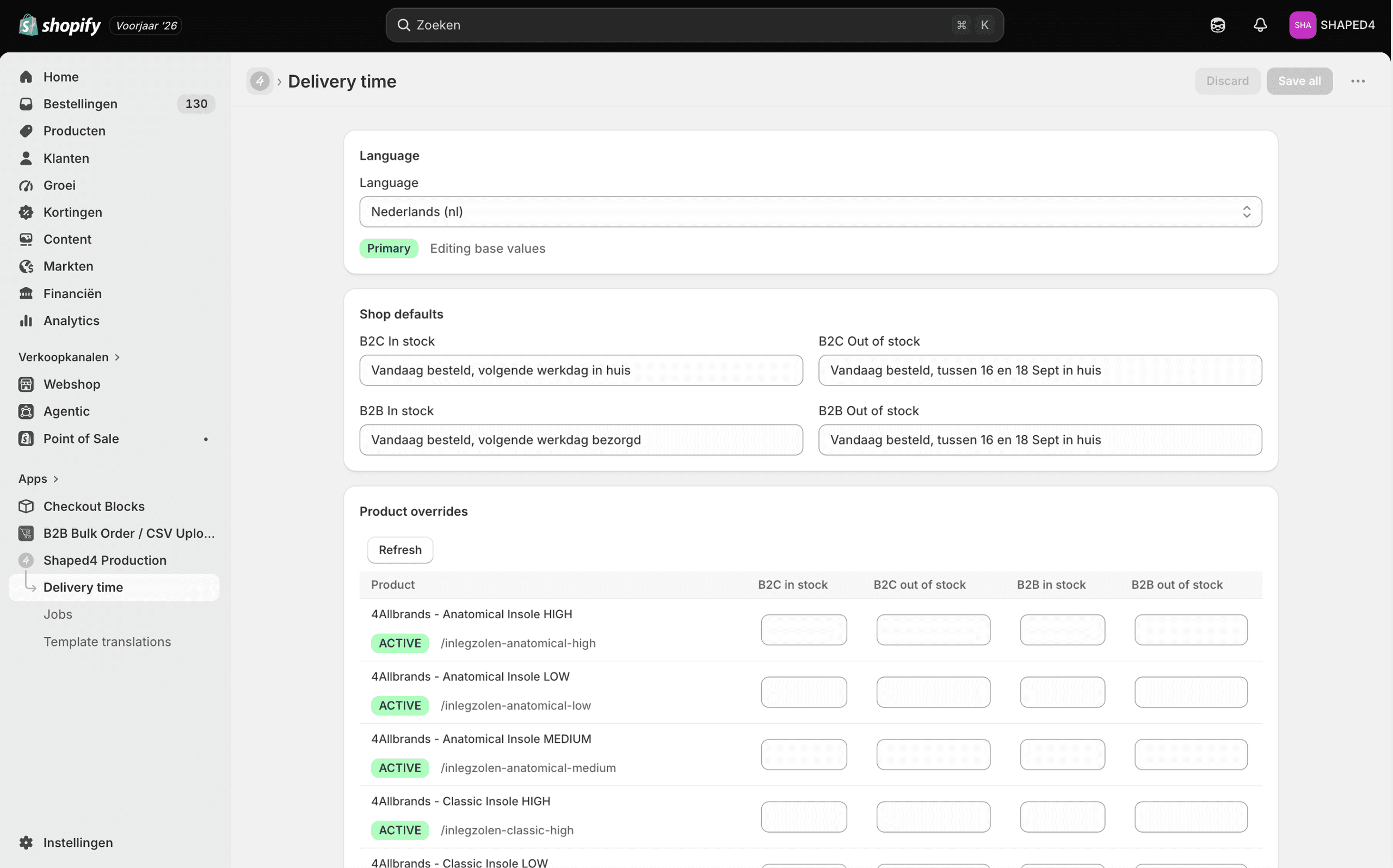Click ACTIVE badge for Anatomical Insole MEDIUM
The width and height of the screenshot is (1393, 868).
(x=399, y=768)
